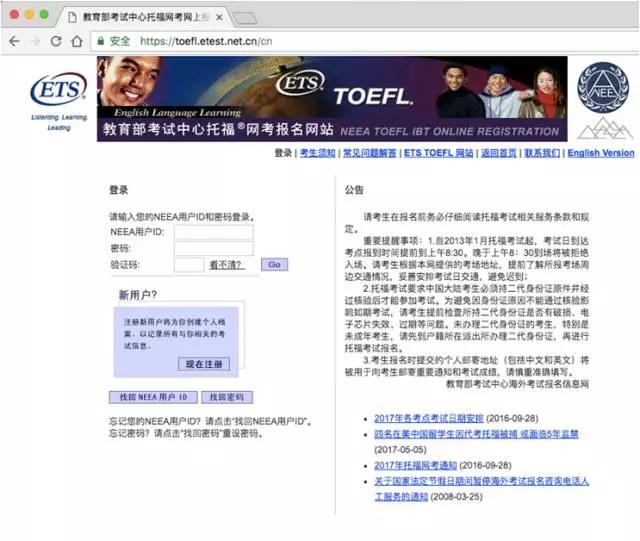Open 常见问题解答 in the navigation bar

coord(369,153)
